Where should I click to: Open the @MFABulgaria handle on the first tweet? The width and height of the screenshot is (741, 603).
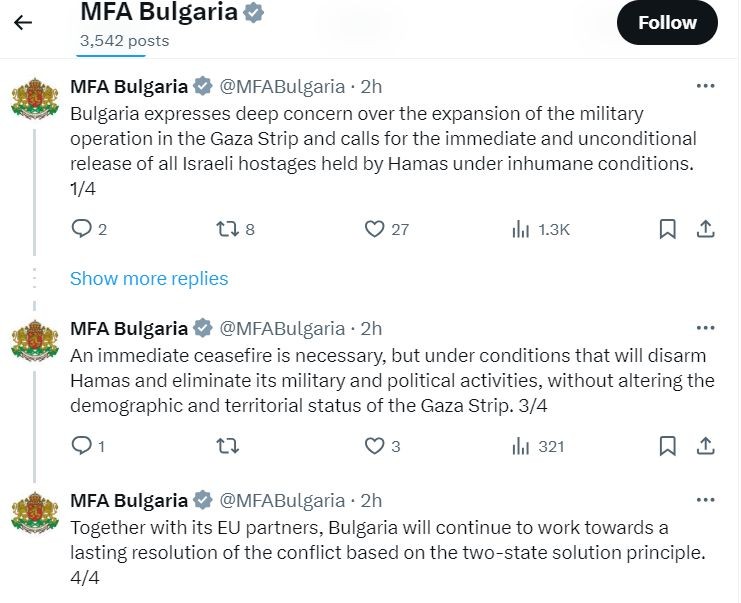(282, 86)
